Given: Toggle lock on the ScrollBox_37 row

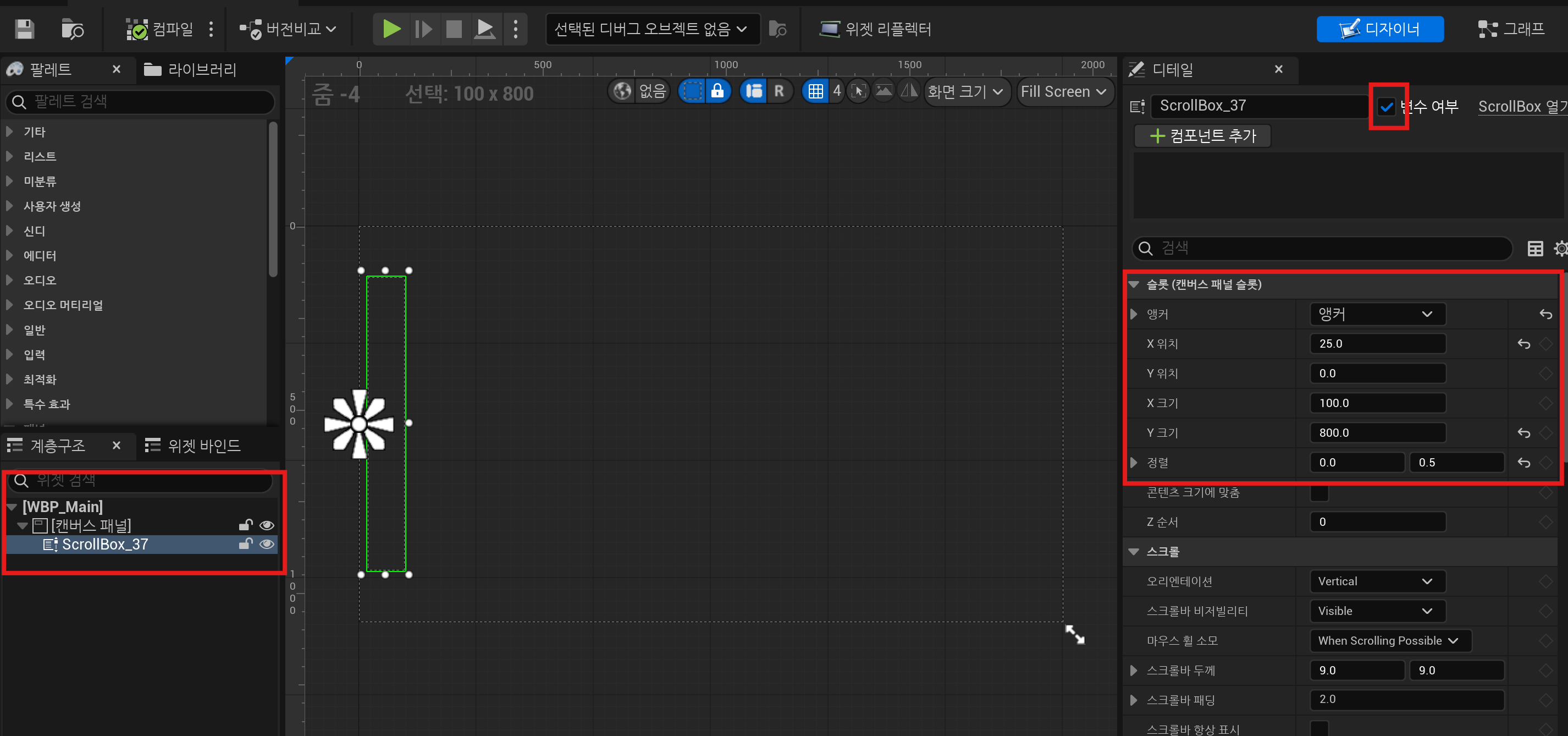Looking at the screenshot, I should 245,544.
